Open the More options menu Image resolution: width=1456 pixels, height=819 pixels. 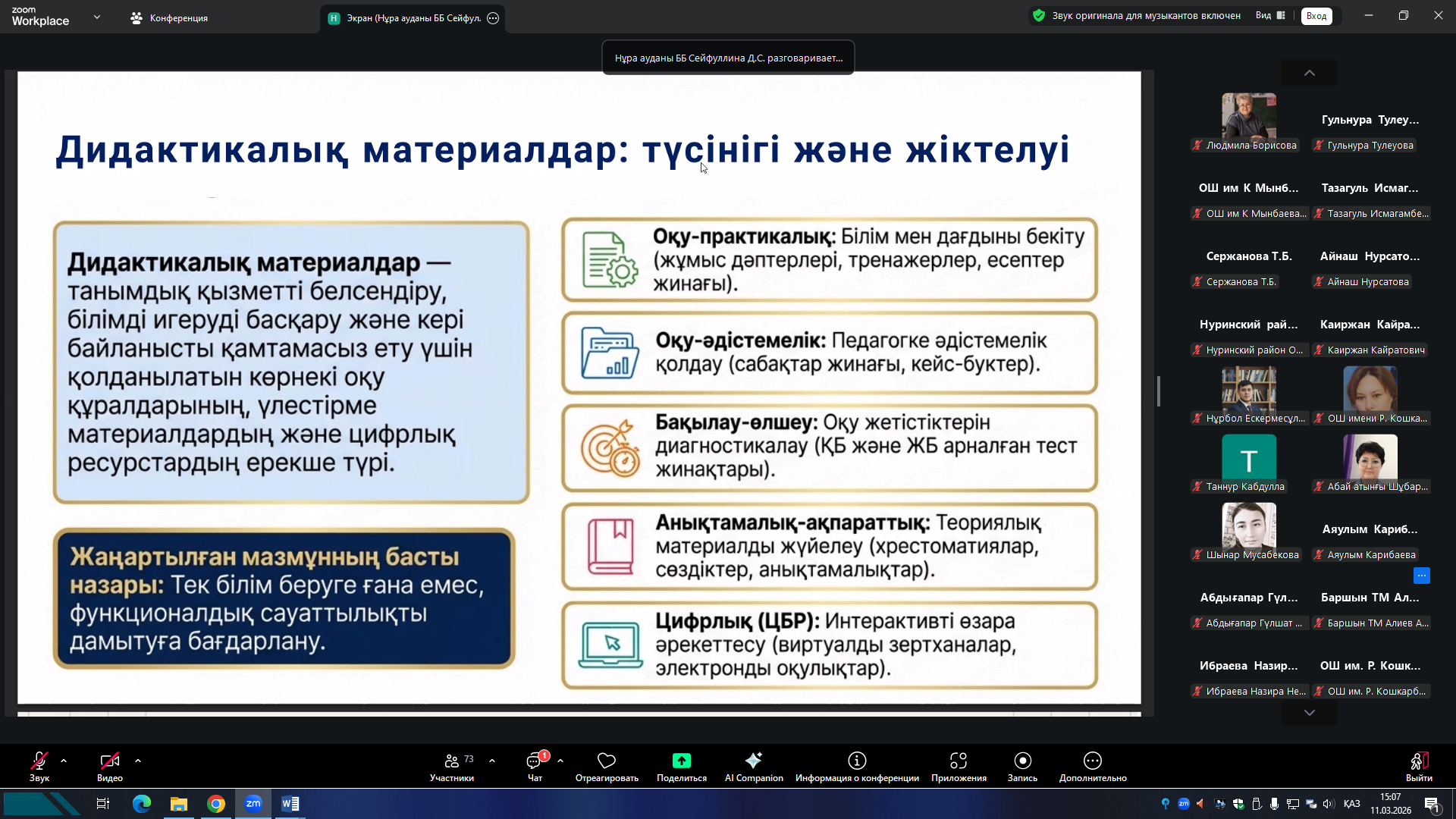click(x=1092, y=766)
